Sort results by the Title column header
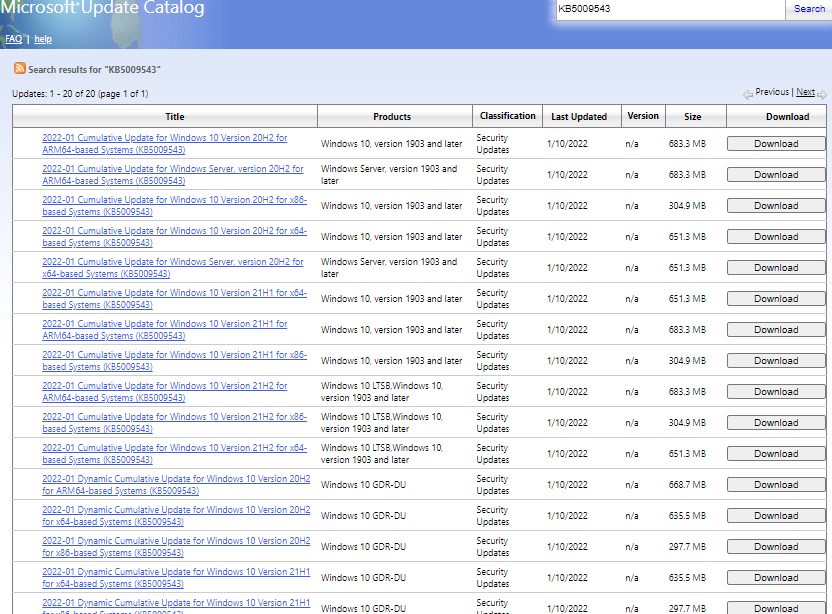 [x=174, y=117]
